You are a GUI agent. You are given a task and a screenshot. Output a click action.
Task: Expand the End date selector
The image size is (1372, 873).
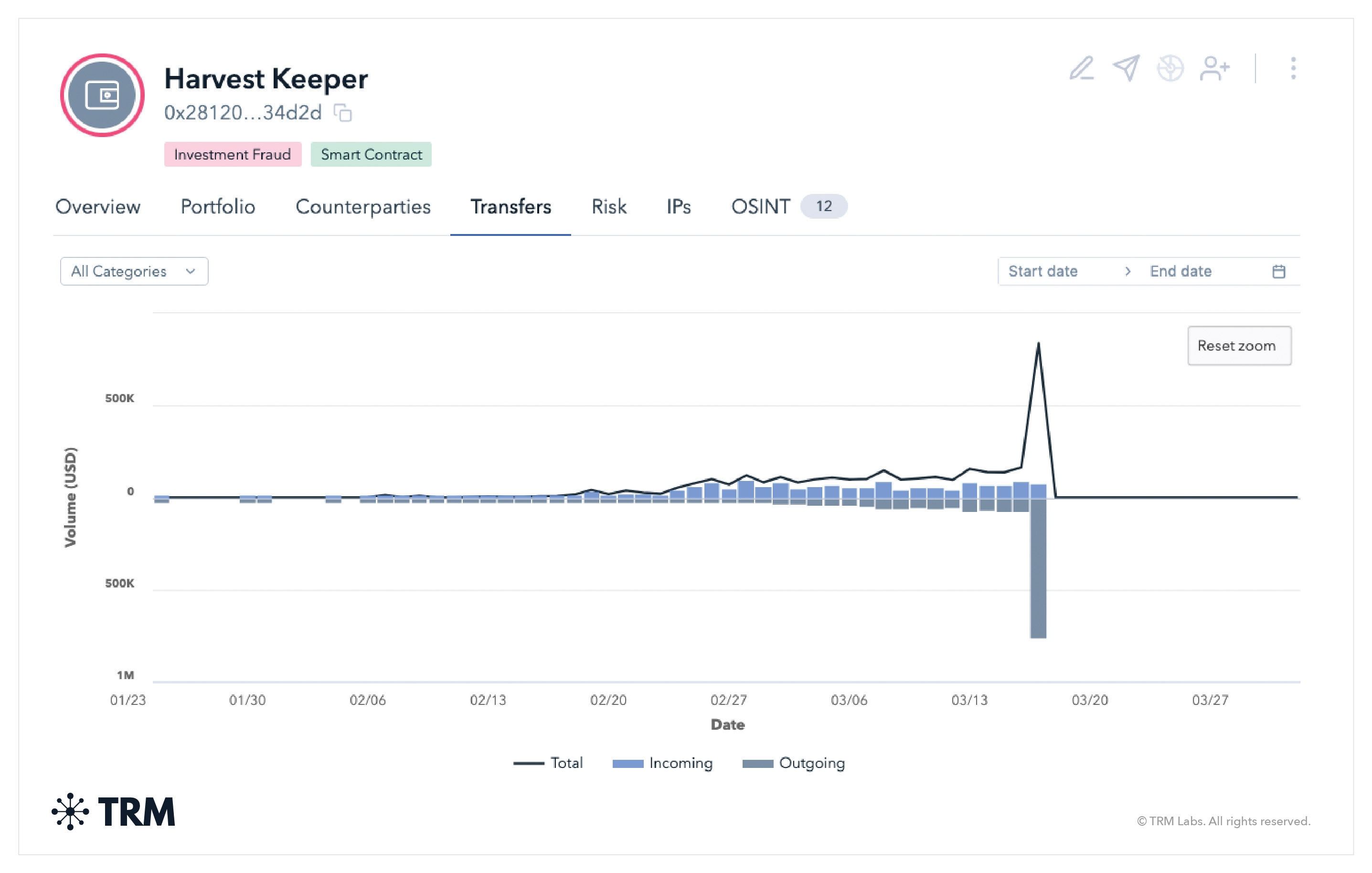(1181, 271)
